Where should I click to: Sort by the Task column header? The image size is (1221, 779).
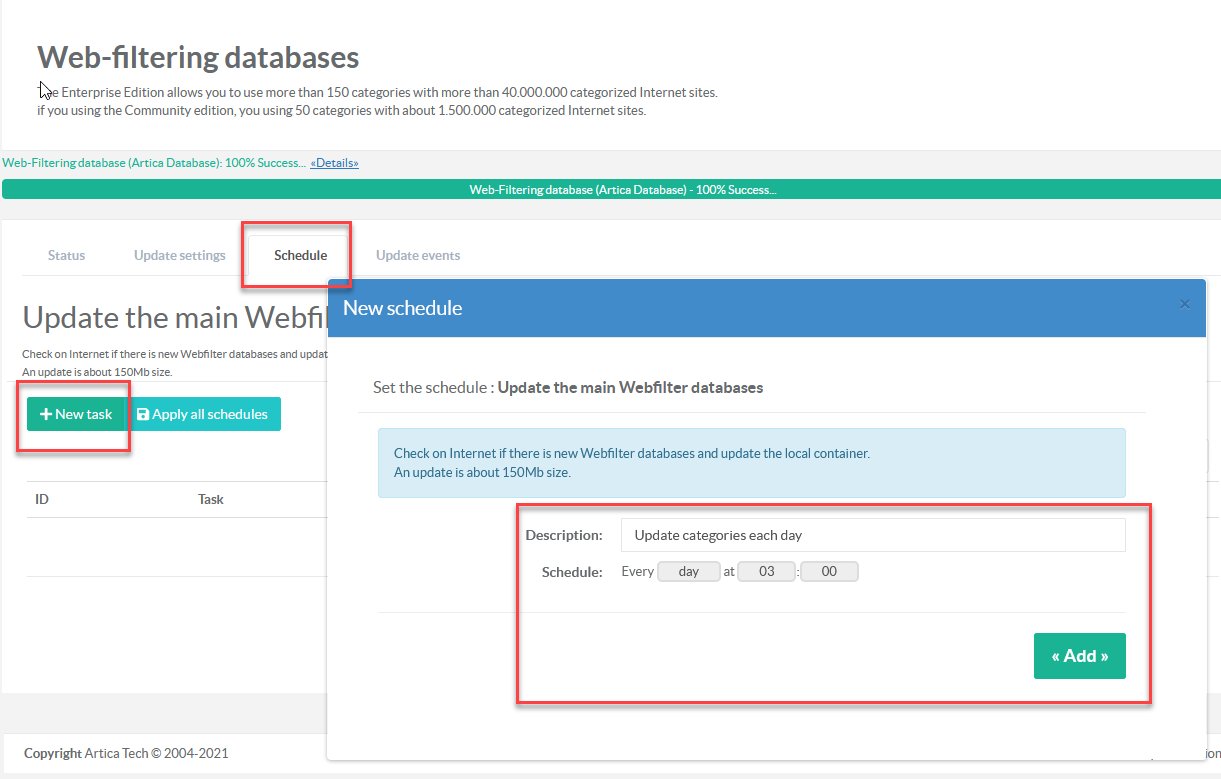point(211,499)
